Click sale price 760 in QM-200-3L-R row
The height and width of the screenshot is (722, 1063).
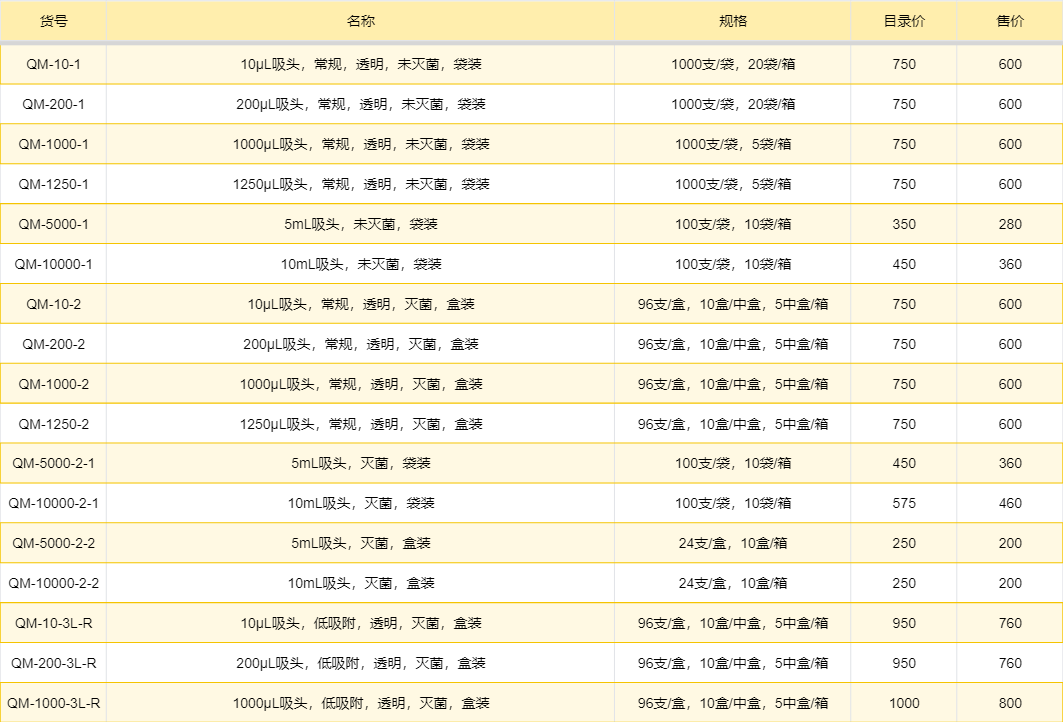pos(1009,664)
